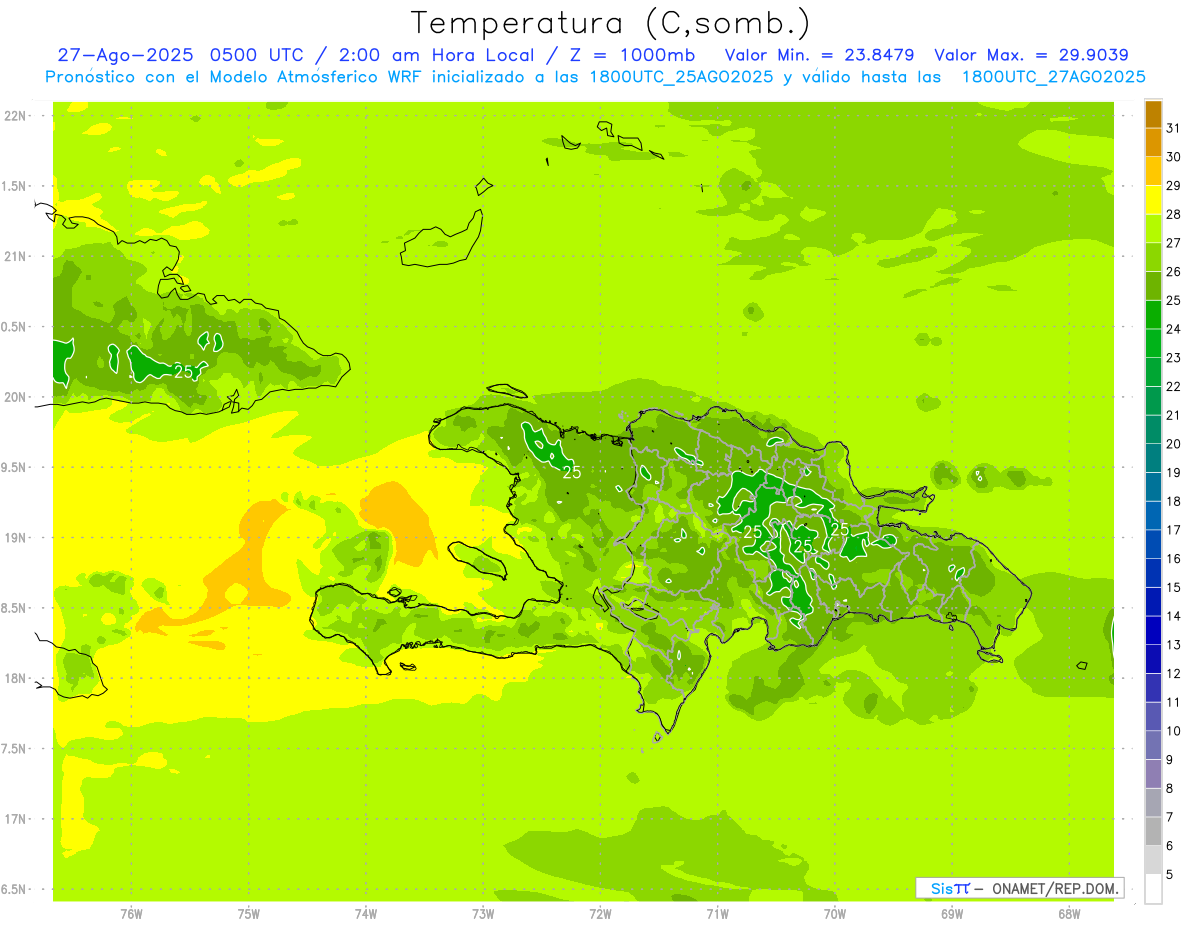Select the yellow legend swatch between 29 and 28

[1153, 200]
